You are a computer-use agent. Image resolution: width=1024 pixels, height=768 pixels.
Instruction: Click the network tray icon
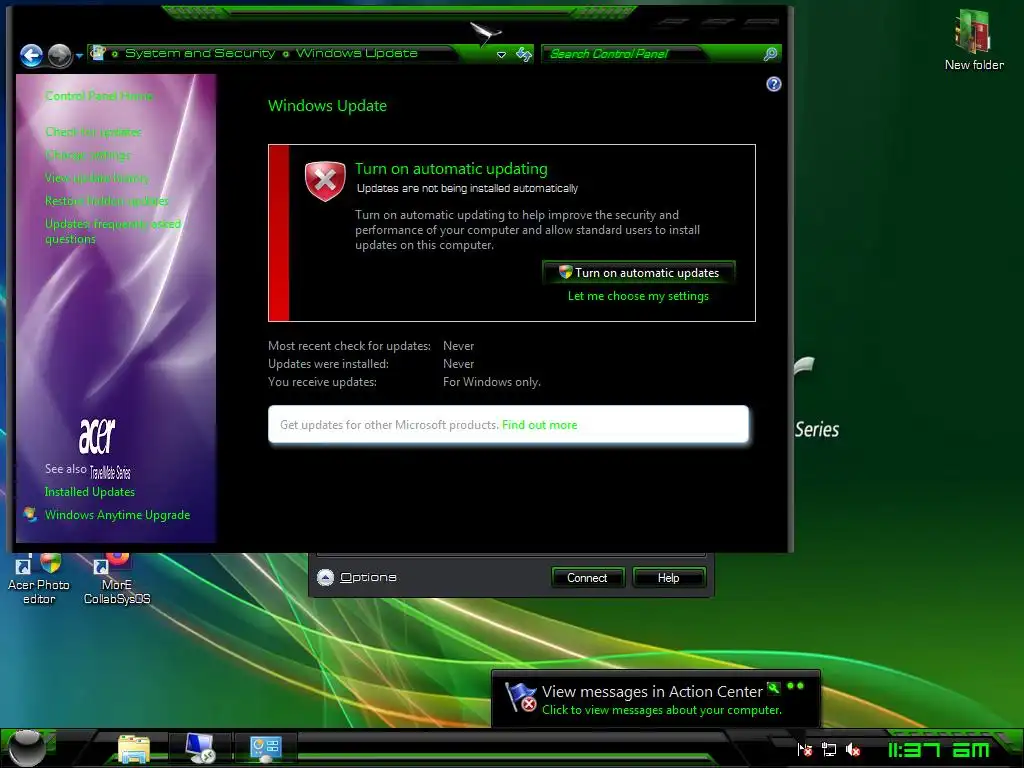829,750
